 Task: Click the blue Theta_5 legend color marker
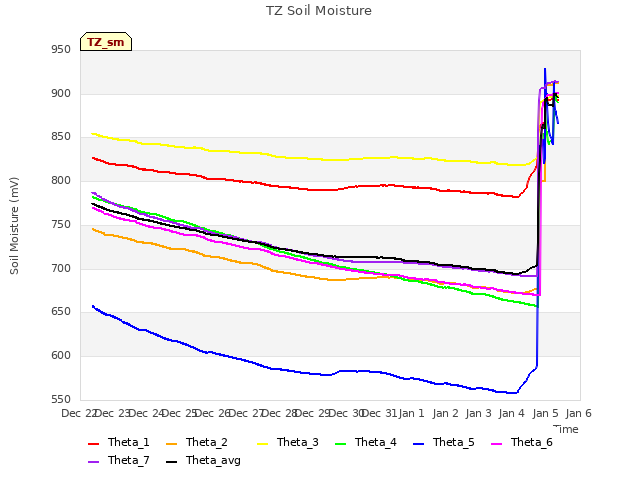click(x=418, y=444)
